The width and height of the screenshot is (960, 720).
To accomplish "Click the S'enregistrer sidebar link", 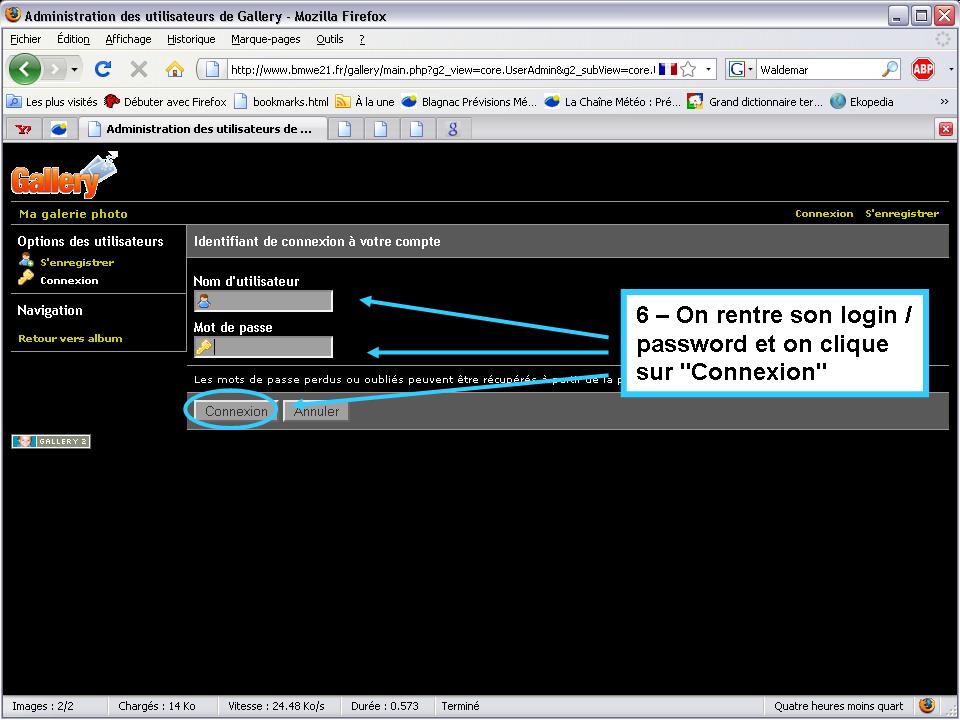I will click(77, 262).
